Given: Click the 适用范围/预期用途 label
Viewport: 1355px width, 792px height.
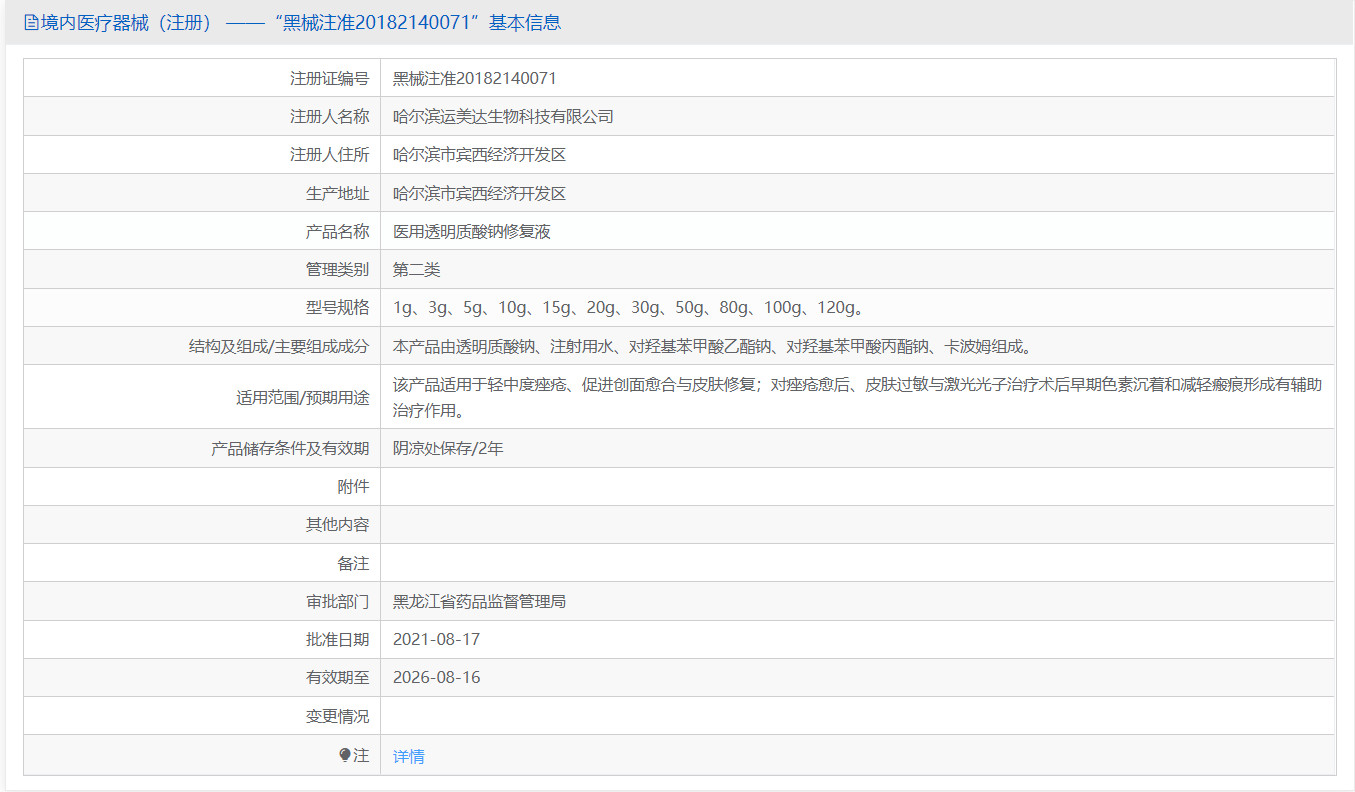Looking at the screenshot, I should point(303,397).
